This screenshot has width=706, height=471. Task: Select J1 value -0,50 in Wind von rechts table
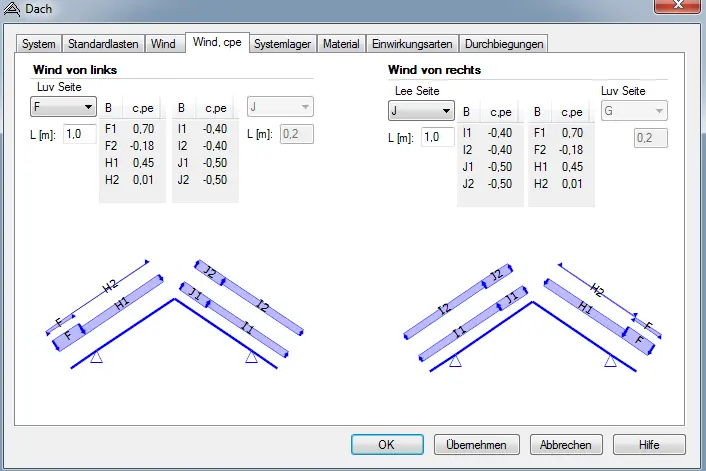click(x=500, y=167)
